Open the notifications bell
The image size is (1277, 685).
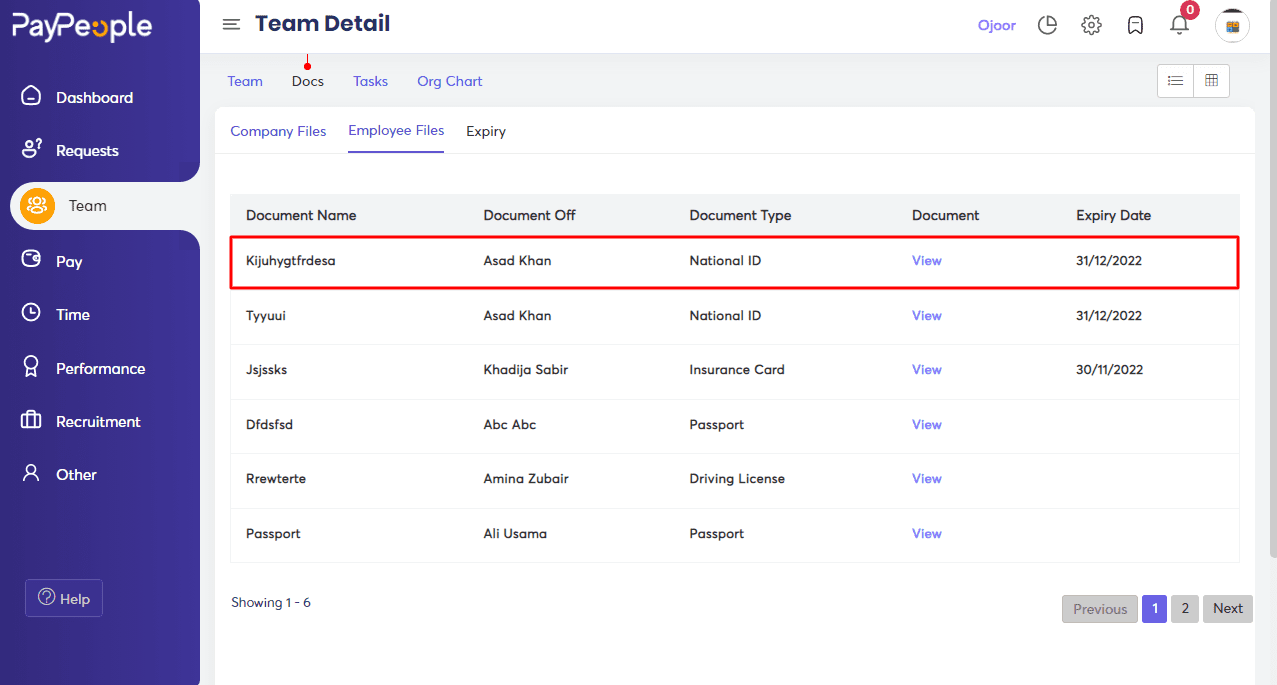(x=1179, y=25)
